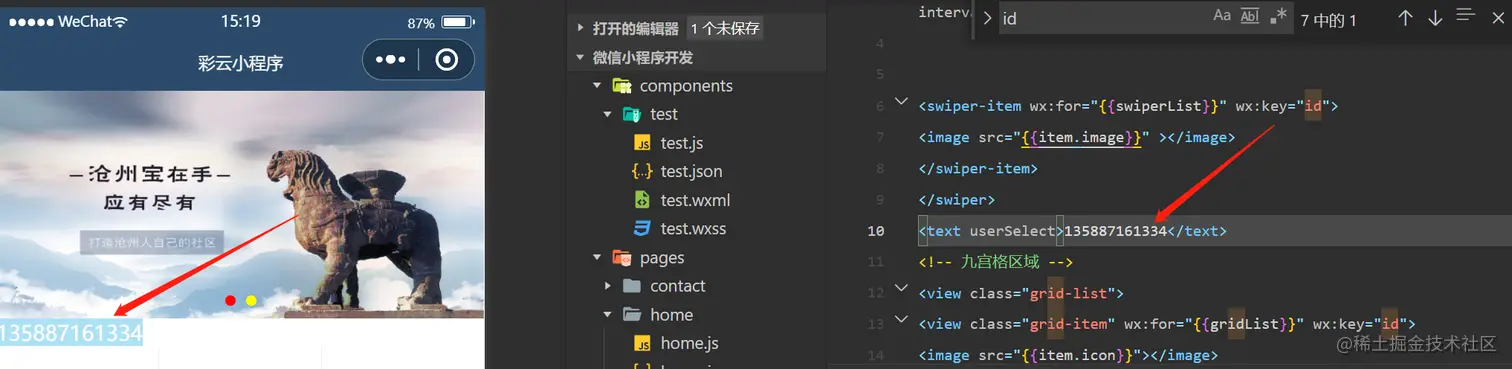The width and height of the screenshot is (1512, 369).
Task: Toggle Use Regular Expression in find widget
Action: pyautogui.click(x=1278, y=16)
